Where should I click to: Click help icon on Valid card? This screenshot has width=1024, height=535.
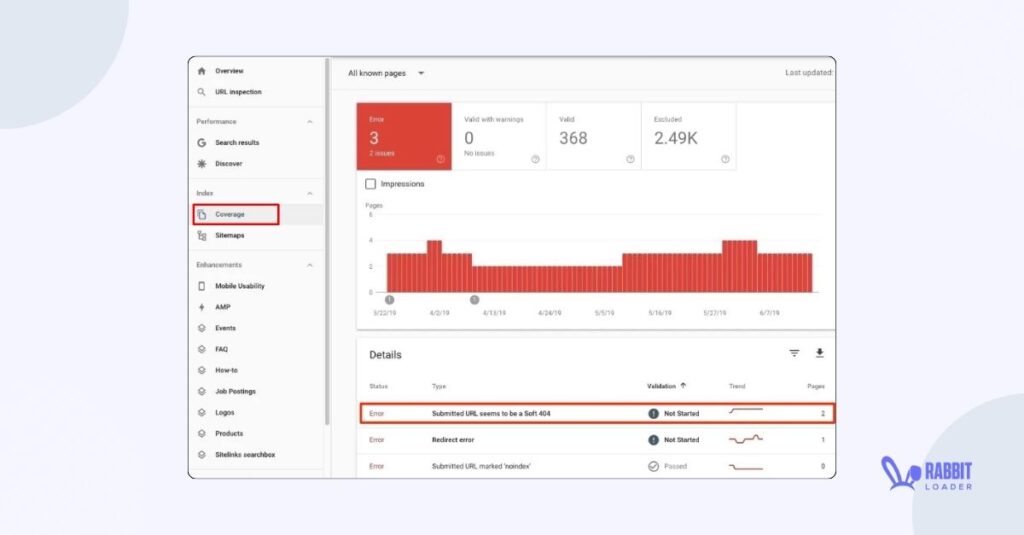coord(630,159)
